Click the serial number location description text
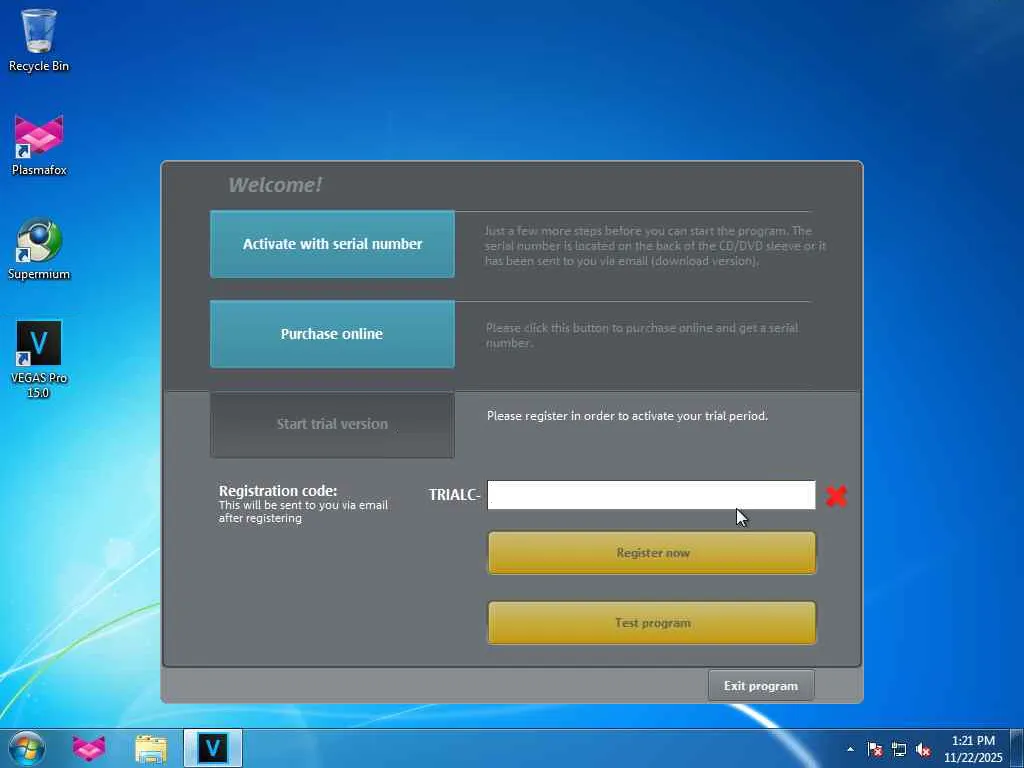This screenshot has width=1024, height=768. tap(655, 246)
